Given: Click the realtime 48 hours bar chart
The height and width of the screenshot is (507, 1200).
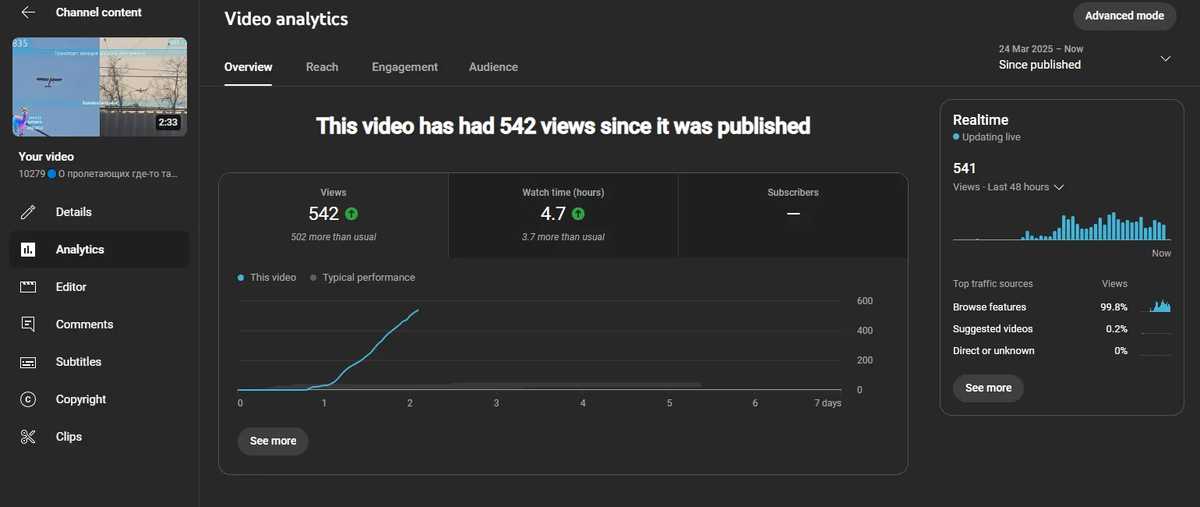Looking at the screenshot, I should point(1061,226).
